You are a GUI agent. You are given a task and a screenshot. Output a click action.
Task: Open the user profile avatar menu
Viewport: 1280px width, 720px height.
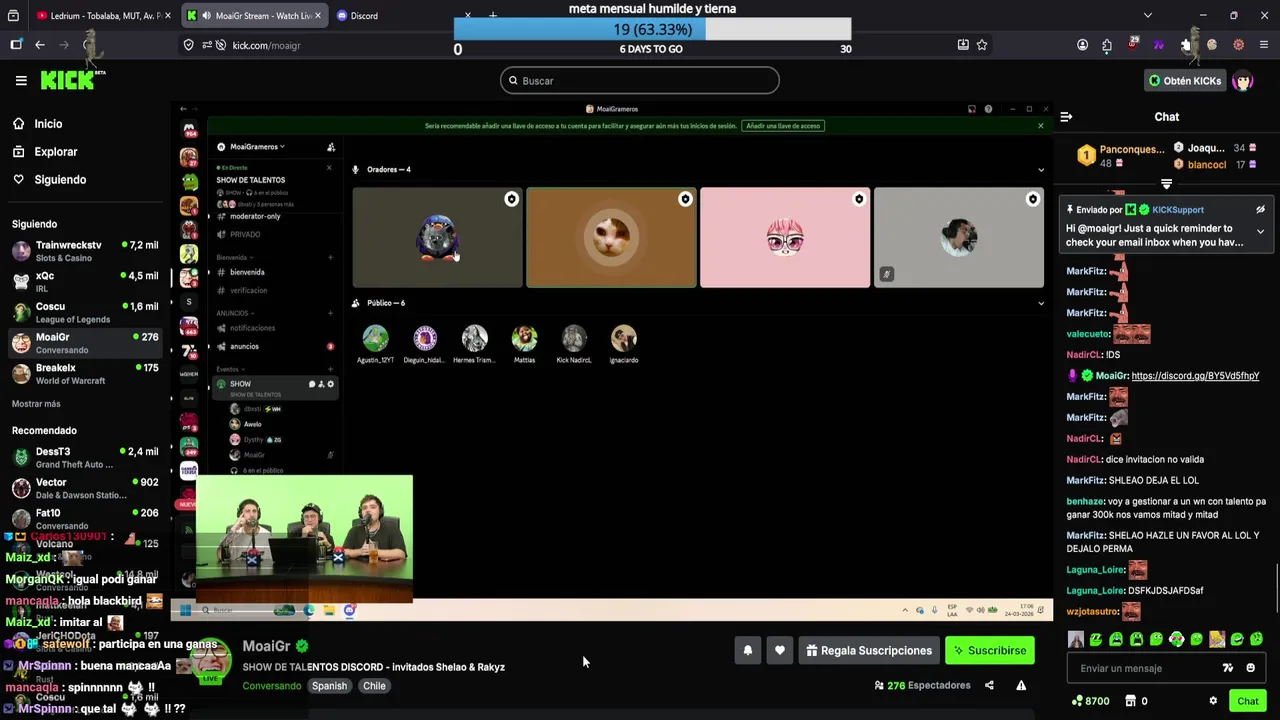tap(1243, 81)
